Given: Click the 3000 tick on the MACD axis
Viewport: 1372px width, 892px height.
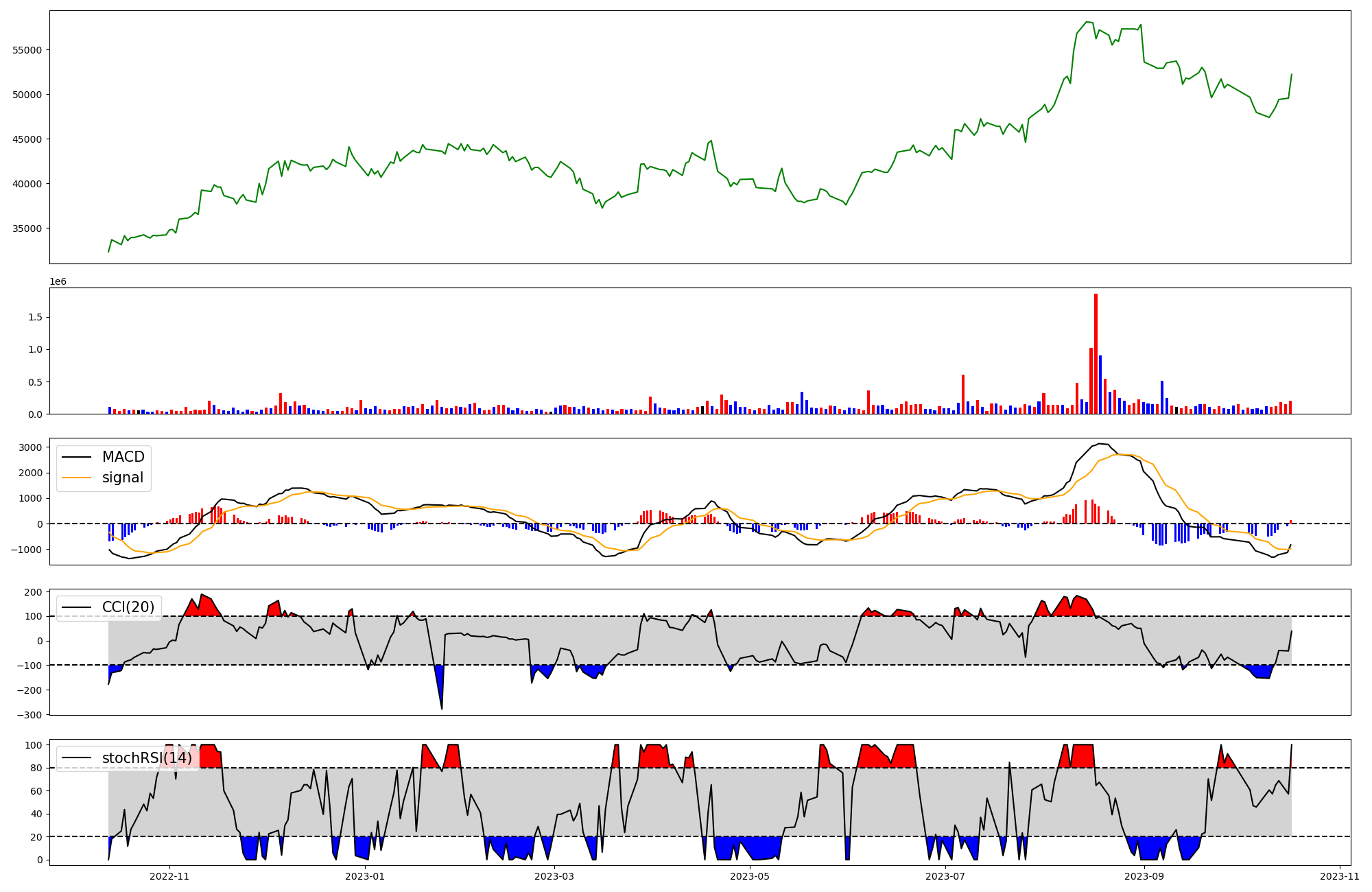Looking at the screenshot, I should 30,447.
